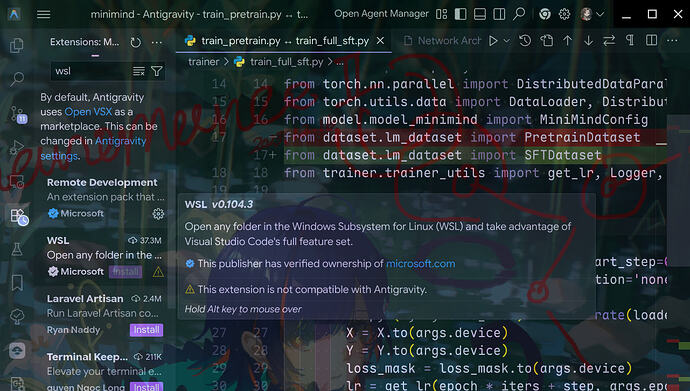Swap left and right diff sides

(x=609, y=41)
